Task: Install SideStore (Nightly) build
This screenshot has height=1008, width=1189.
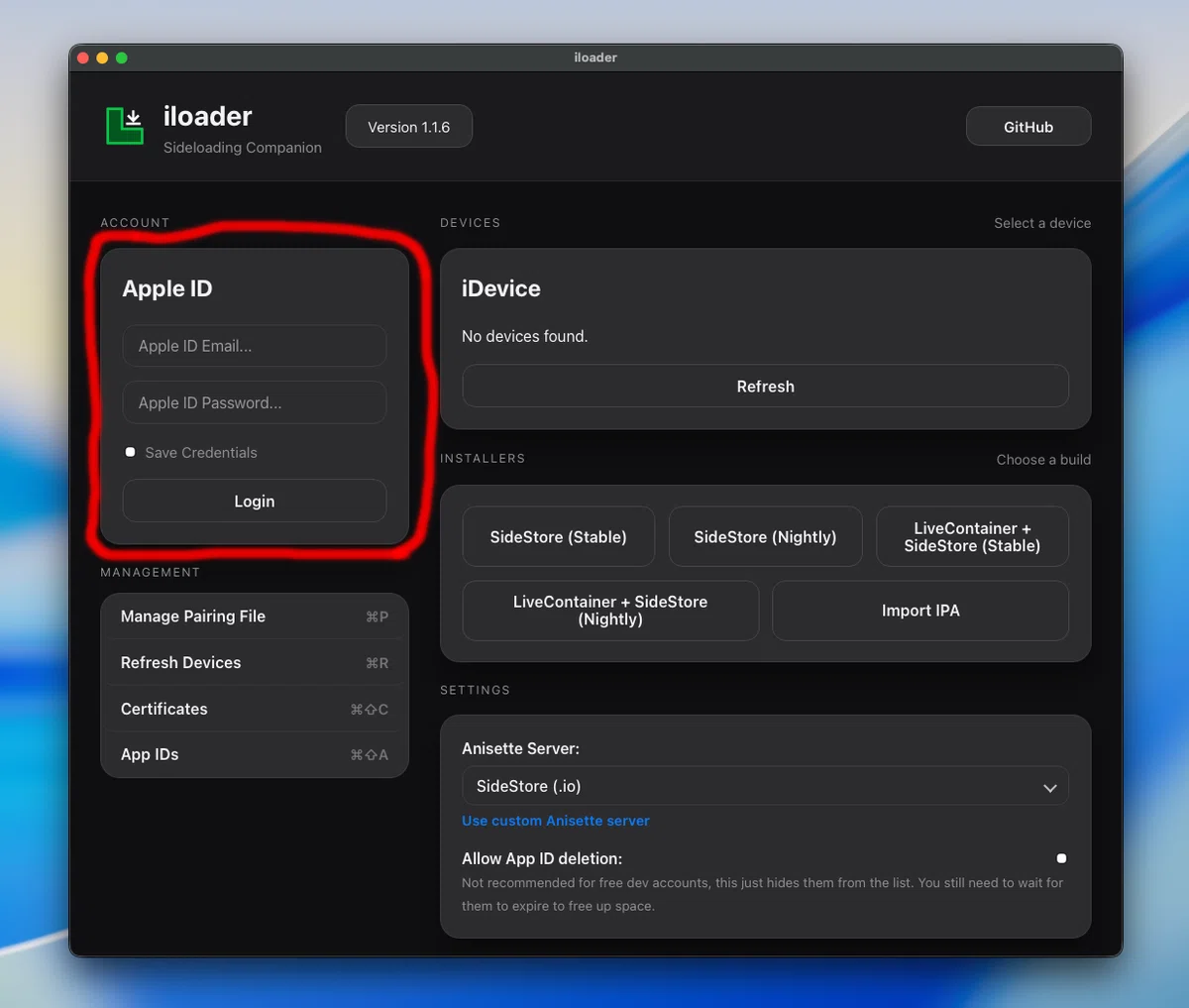Action: point(765,537)
